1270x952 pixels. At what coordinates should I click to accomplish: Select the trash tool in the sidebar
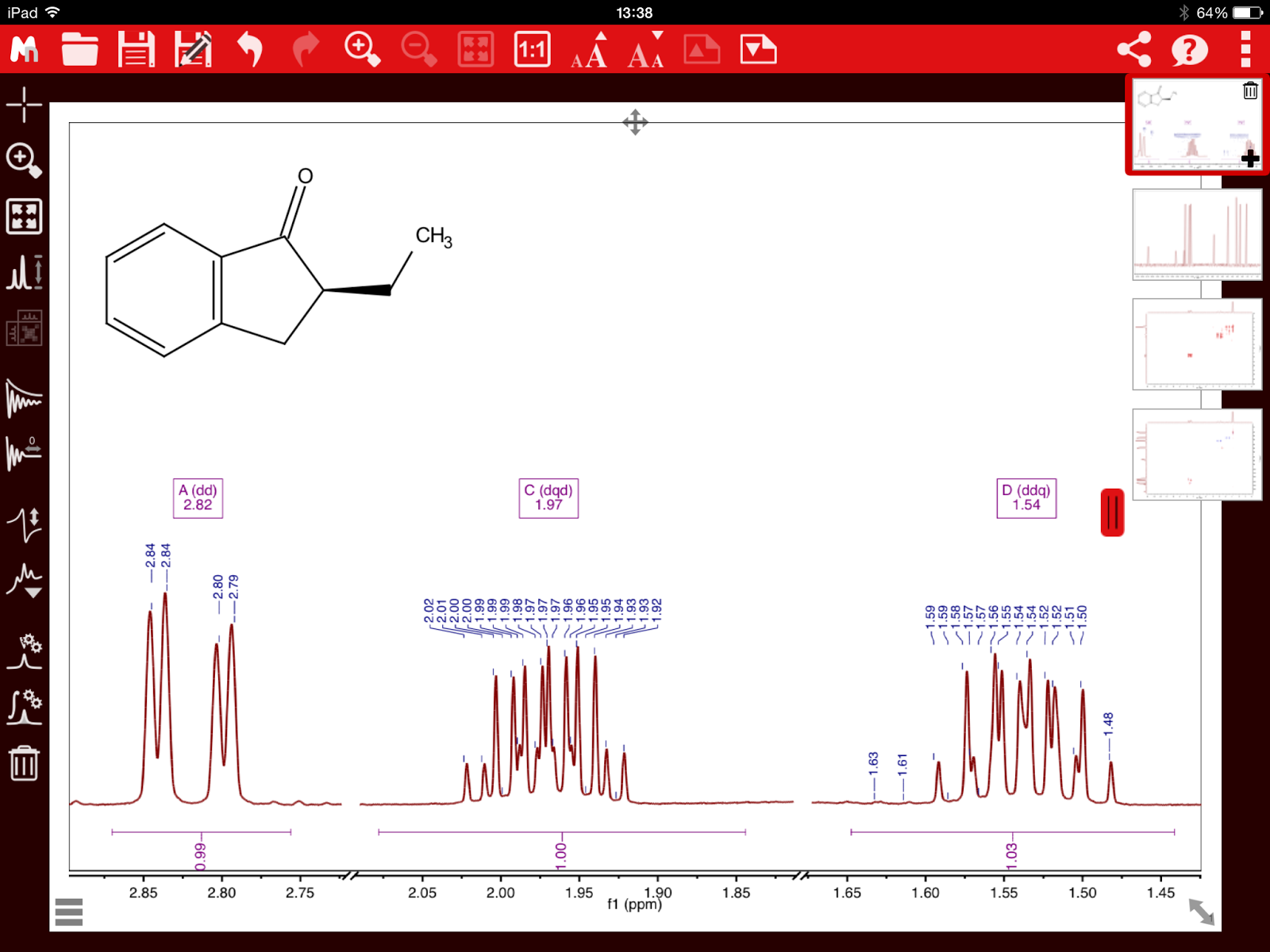(24, 764)
